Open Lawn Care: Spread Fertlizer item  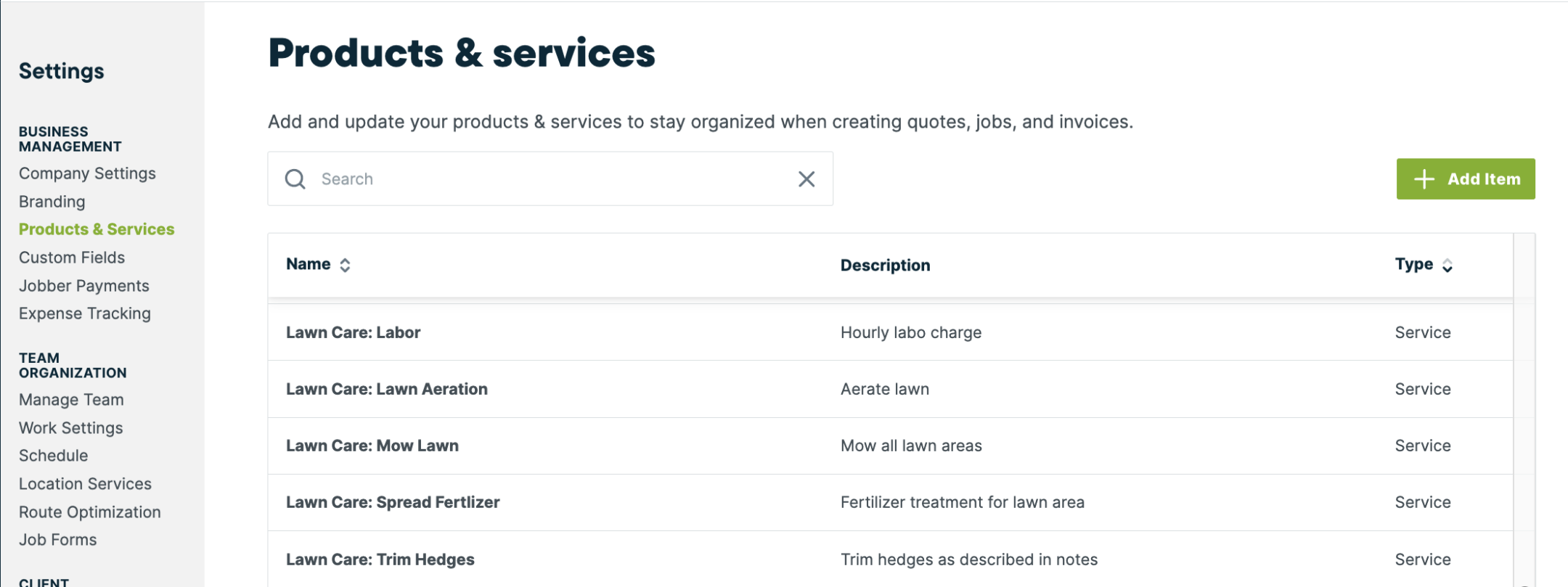click(393, 502)
